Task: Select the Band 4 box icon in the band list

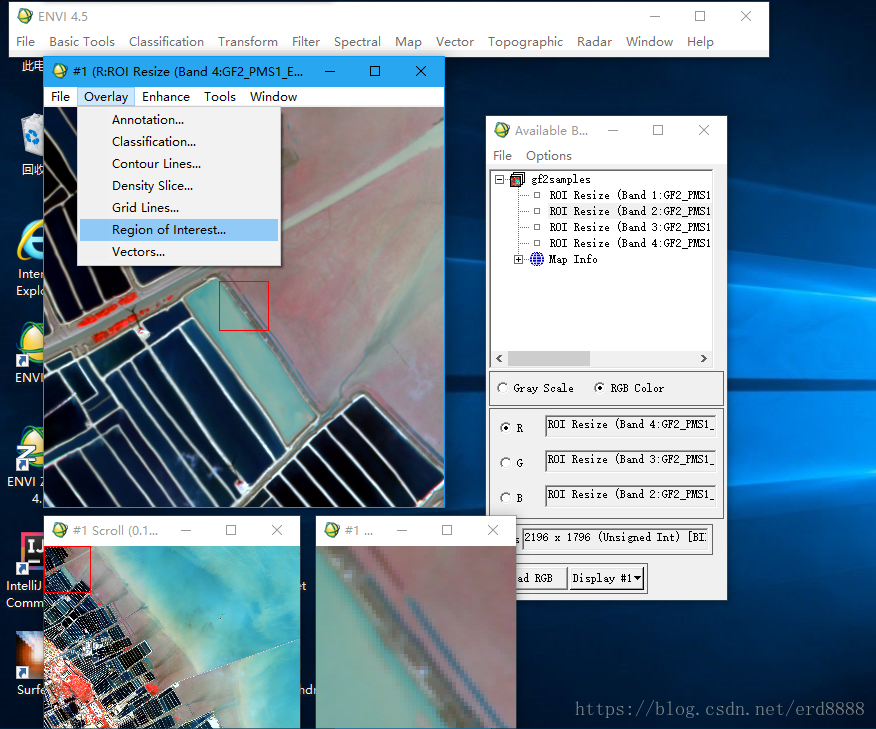Action: click(x=537, y=244)
